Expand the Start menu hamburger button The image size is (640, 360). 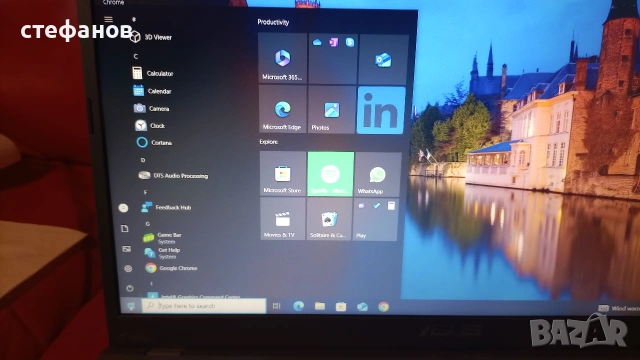pyautogui.click(x=108, y=19)
